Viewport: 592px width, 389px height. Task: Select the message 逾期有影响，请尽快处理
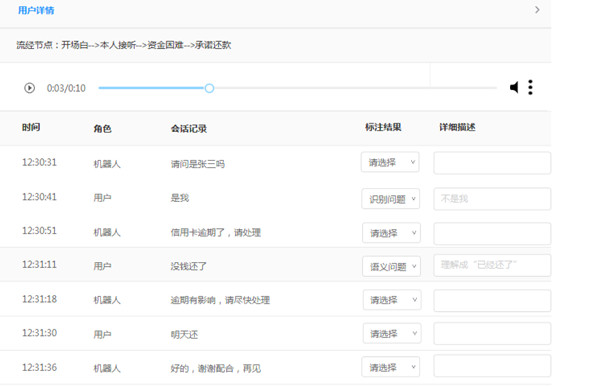(x=220, y=300)
